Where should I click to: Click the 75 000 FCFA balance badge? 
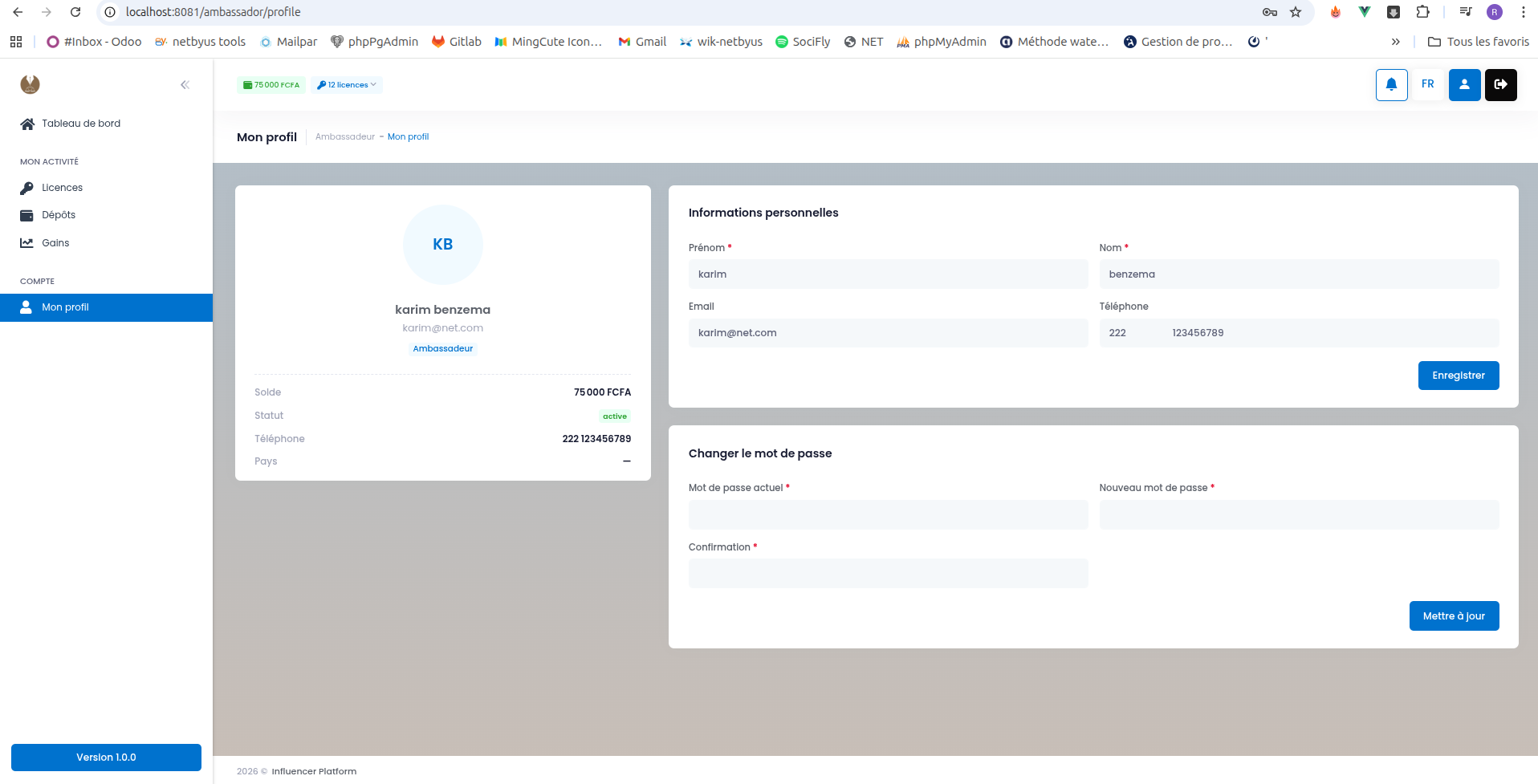tap(271, 84)
